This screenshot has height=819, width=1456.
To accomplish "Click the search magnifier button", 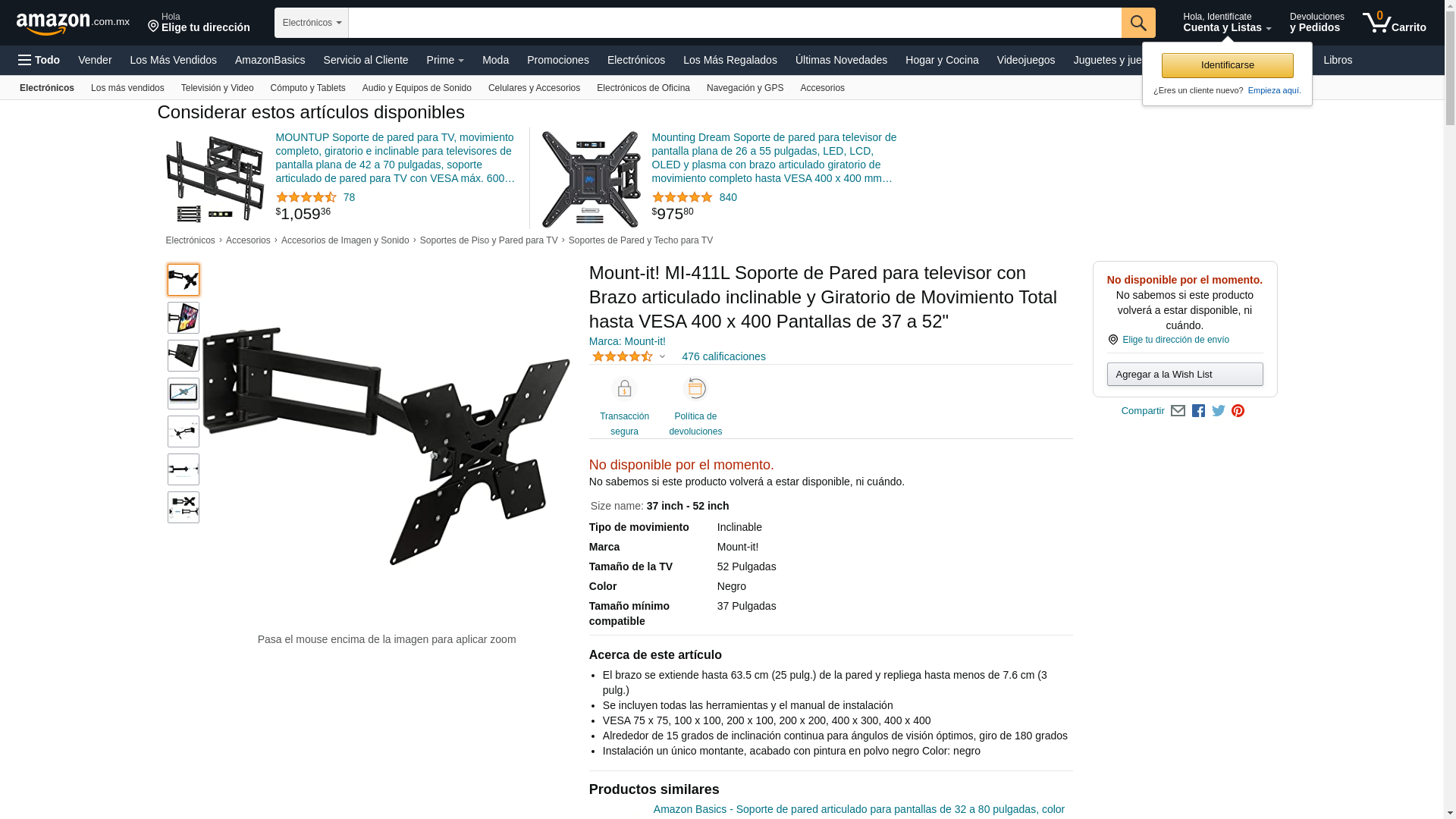I will tap(1138, 23).
